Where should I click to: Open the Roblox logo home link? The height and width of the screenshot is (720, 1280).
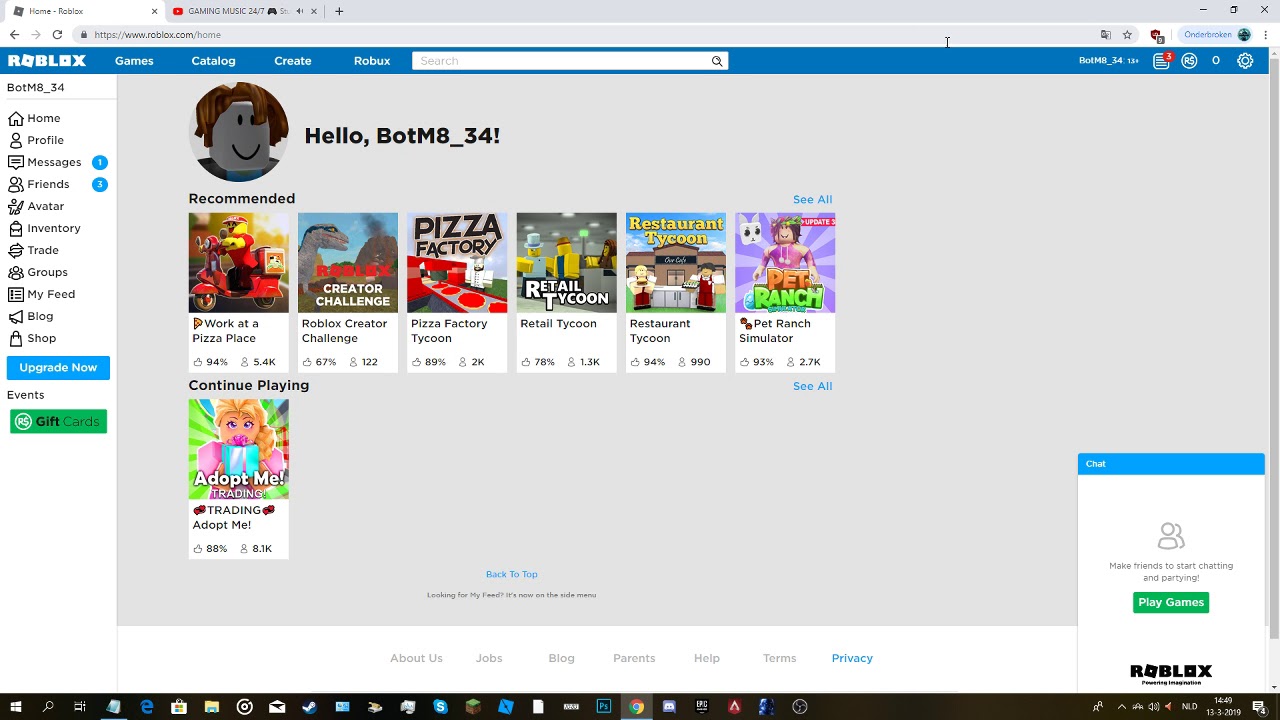[x=47, y=61]
